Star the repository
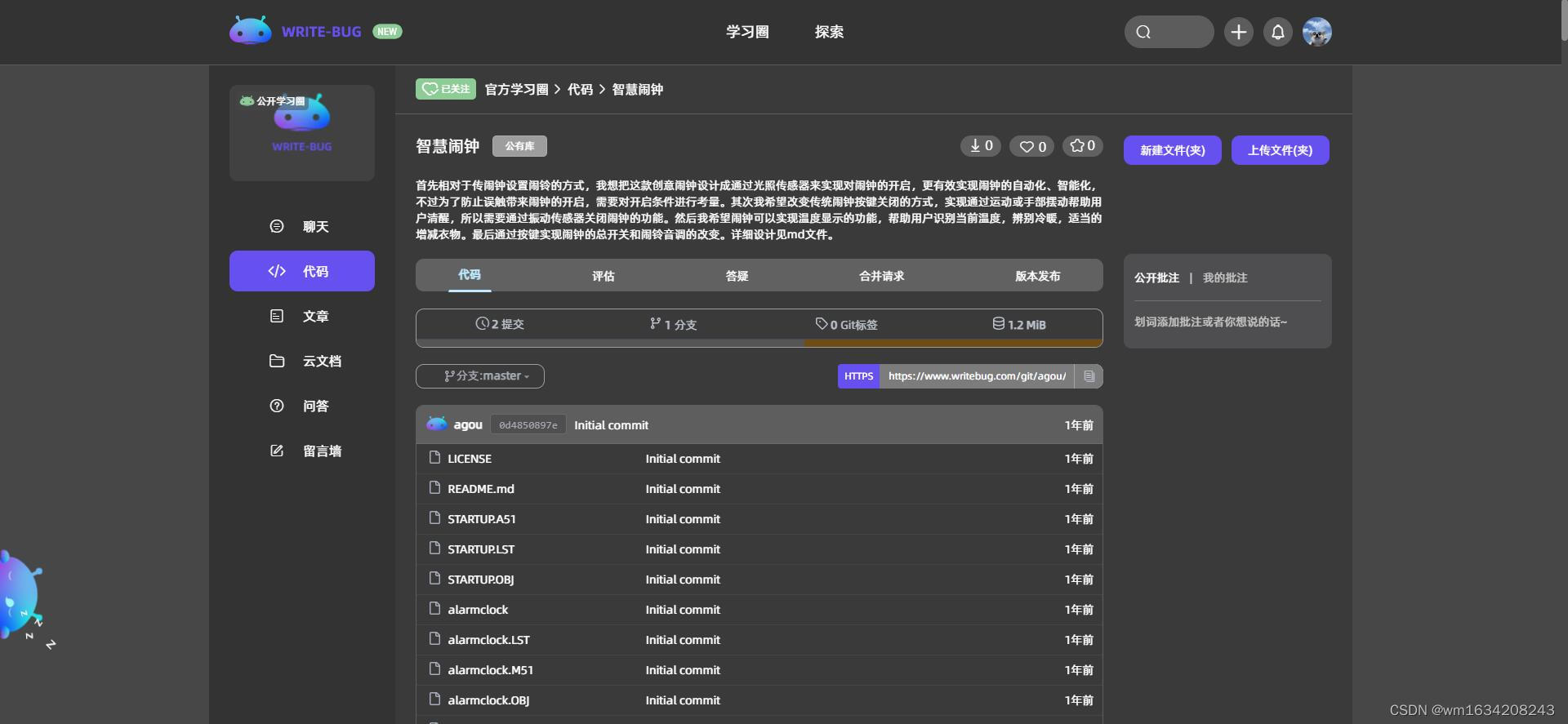The height and width of the screenshot is (724, 1568). pyautogui.click(x=1083, y=146)
